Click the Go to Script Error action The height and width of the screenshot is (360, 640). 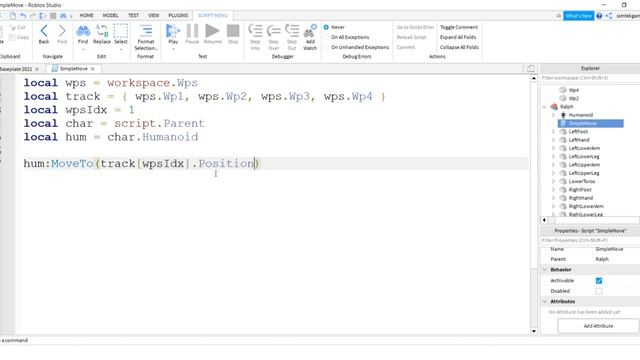click(x=415, y=27)
